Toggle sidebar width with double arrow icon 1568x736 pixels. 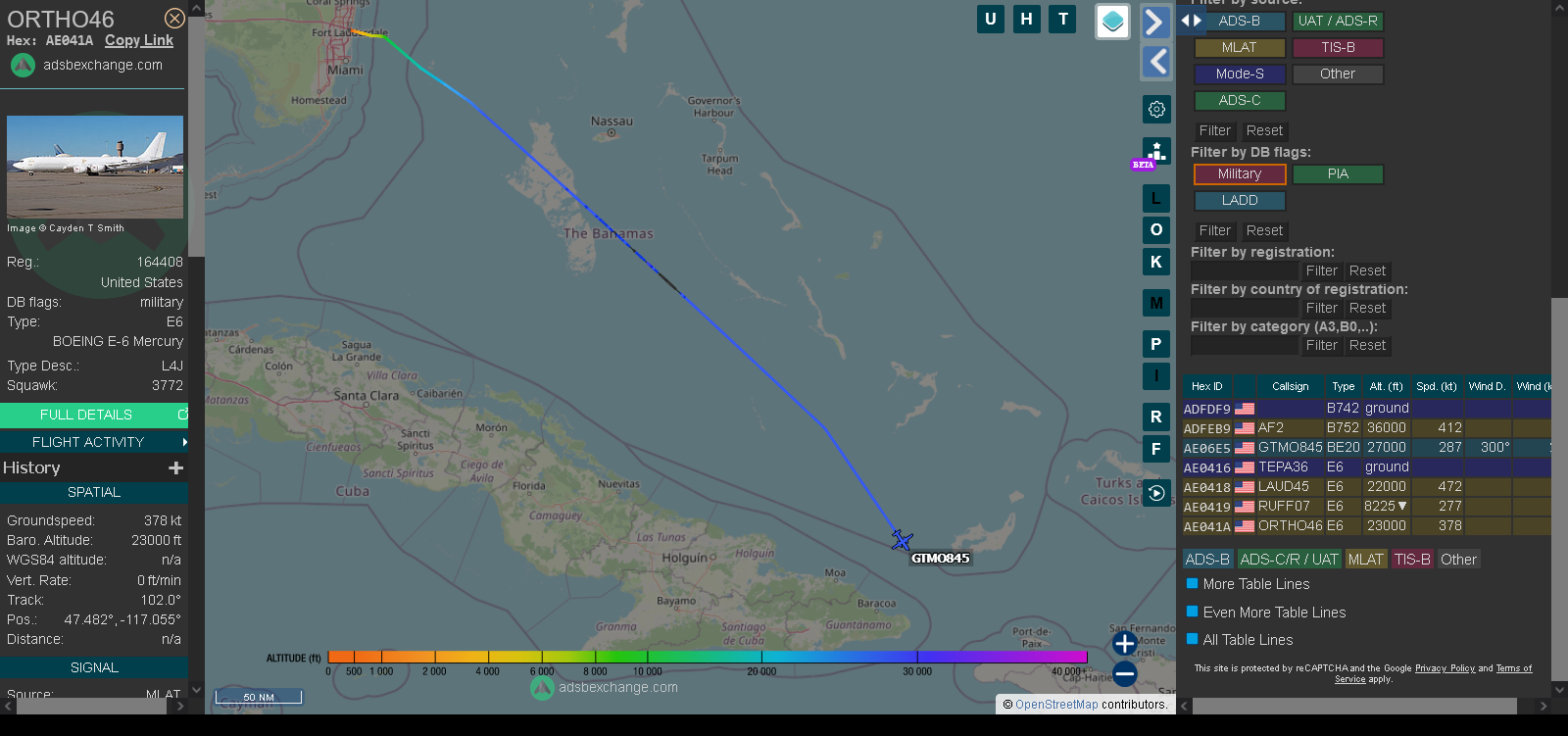point(1191,21)
